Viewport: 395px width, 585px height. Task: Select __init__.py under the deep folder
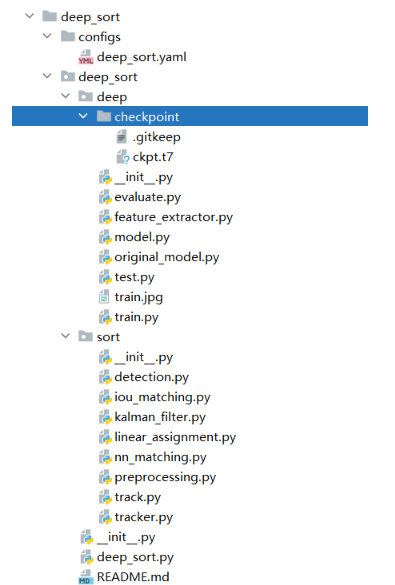pyautogui.click(x=144, y=177)
